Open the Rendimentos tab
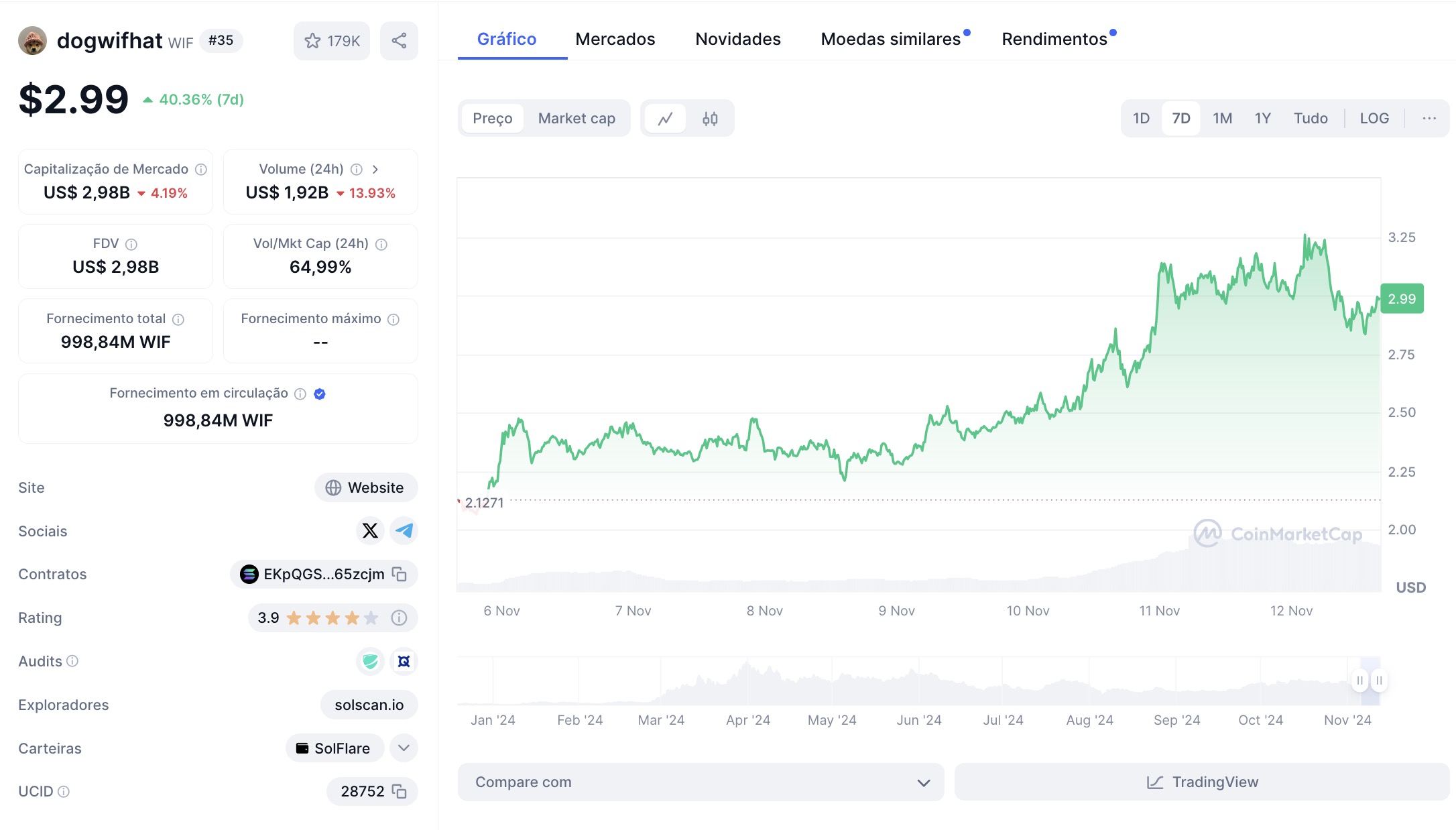This screenshot has width=1456, height=830. [1054, 40]
